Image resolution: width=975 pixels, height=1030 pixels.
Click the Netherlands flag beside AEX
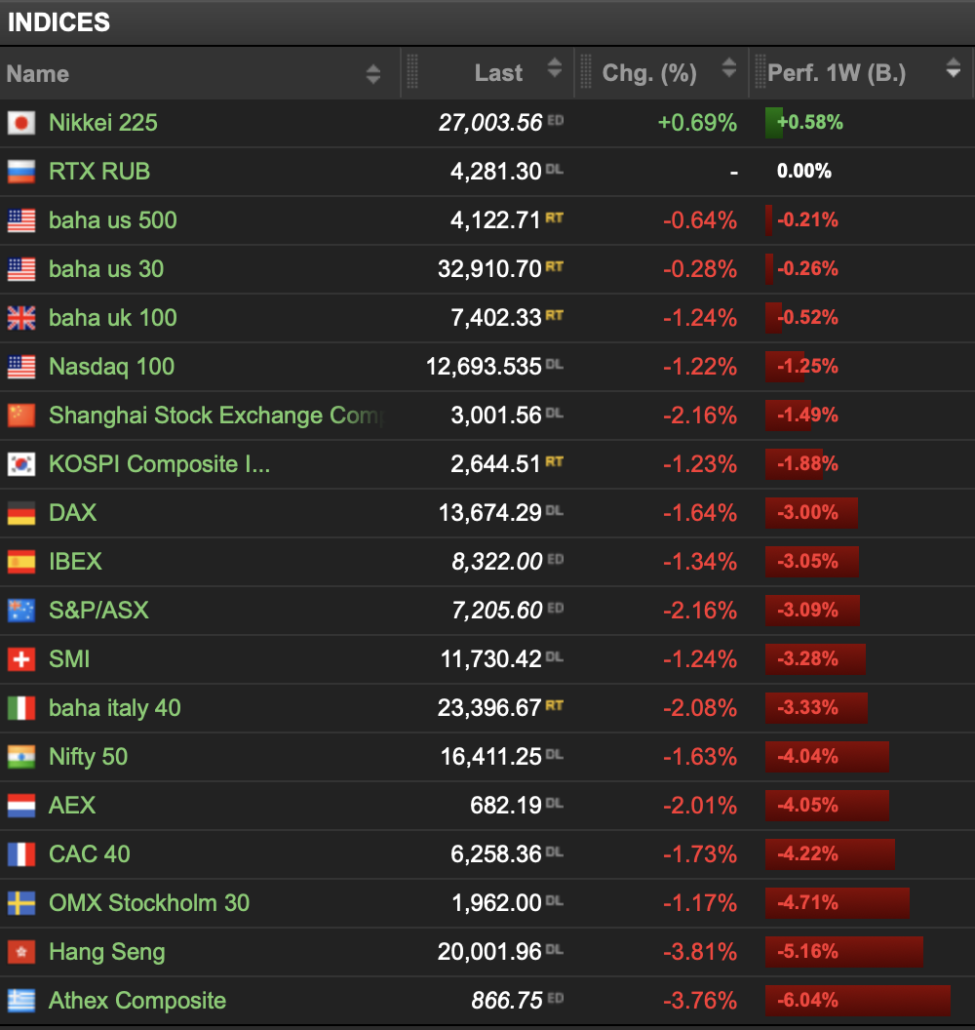coord(21,805)
